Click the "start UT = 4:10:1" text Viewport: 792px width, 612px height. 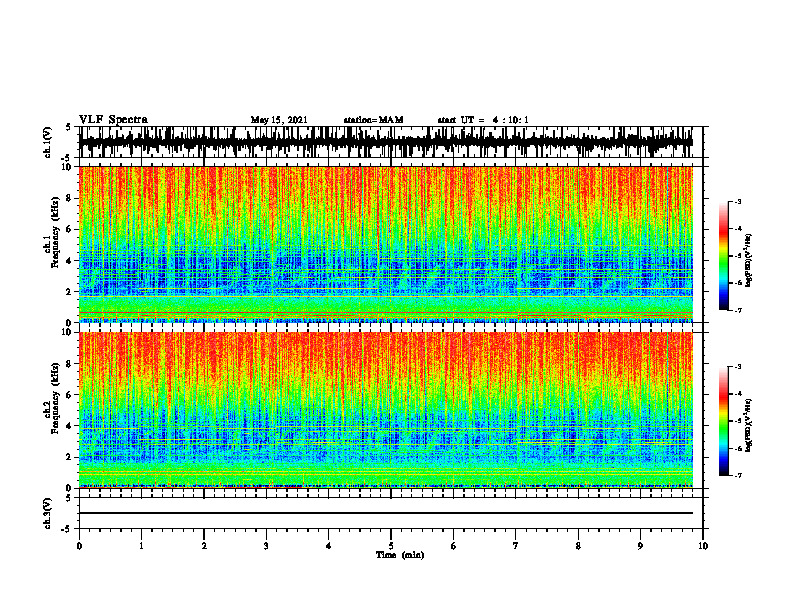click(483, 120)
